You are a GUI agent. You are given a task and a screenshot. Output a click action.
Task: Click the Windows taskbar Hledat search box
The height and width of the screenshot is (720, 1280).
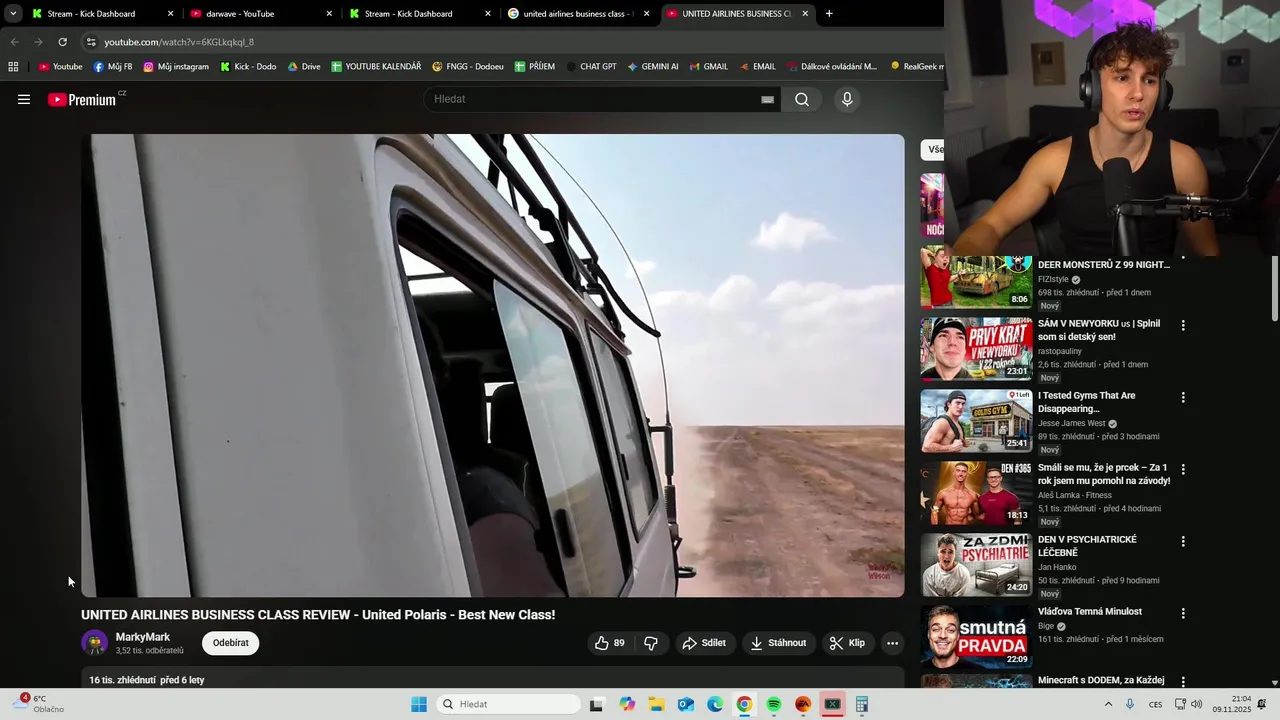(510, 704)
